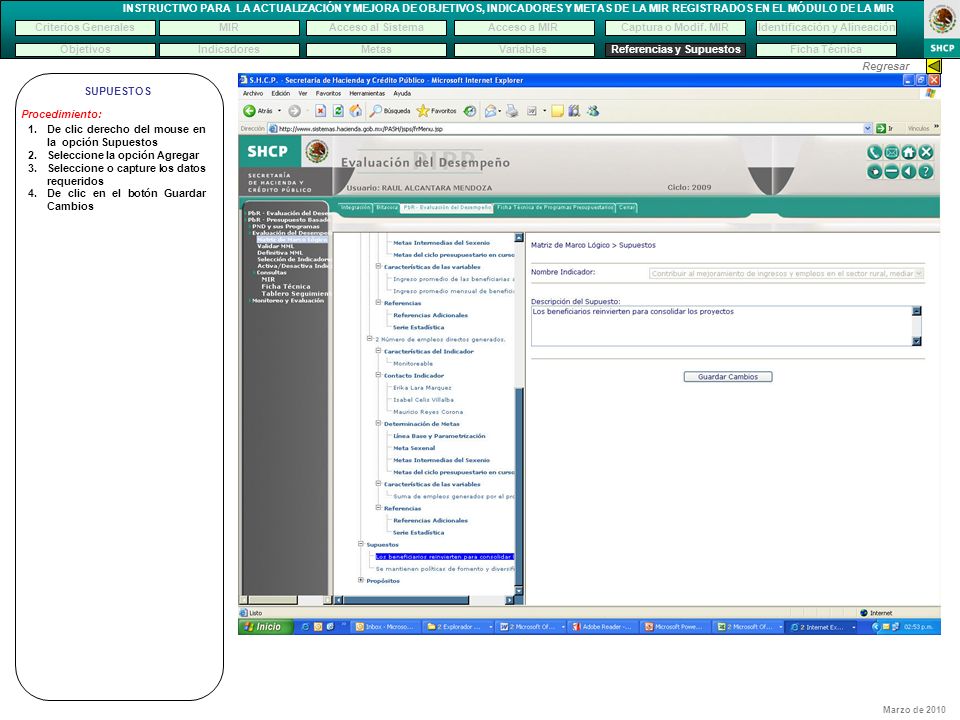This screenshot has height=720, width=960.
Task: Print the page with the printer icon
Action: click(x=512, y=111)
